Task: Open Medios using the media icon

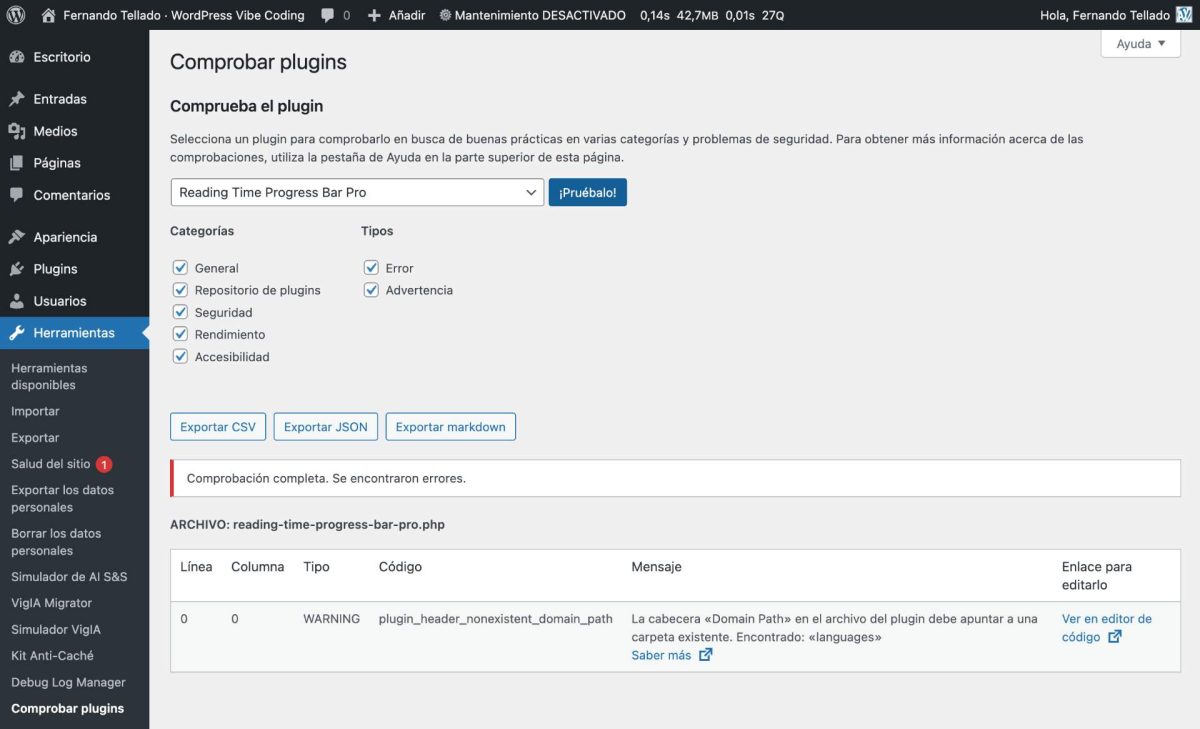Action: coord(18,130)
